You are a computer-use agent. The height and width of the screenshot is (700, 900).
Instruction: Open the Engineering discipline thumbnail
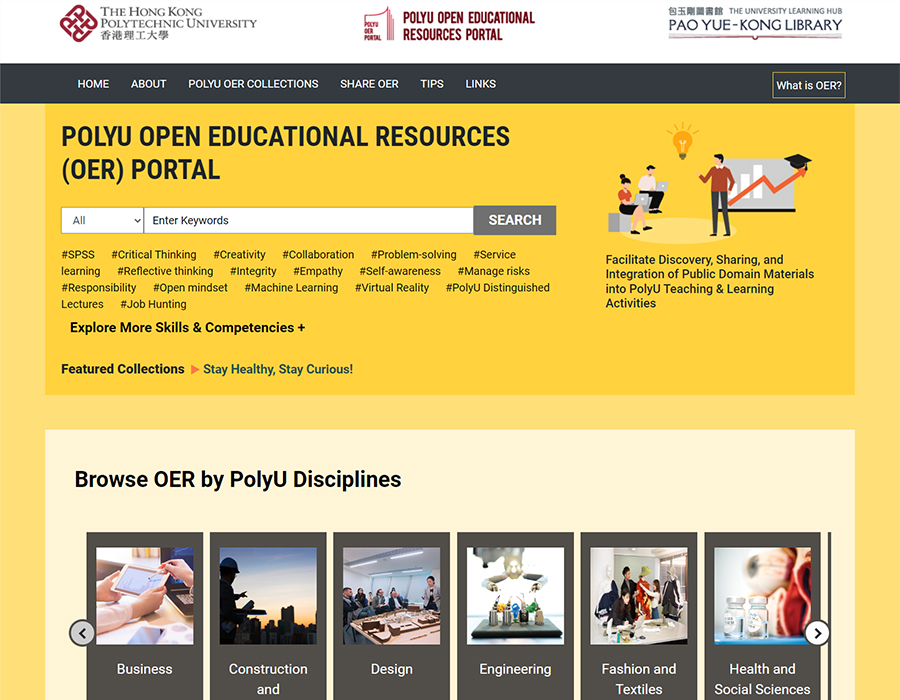515,596
